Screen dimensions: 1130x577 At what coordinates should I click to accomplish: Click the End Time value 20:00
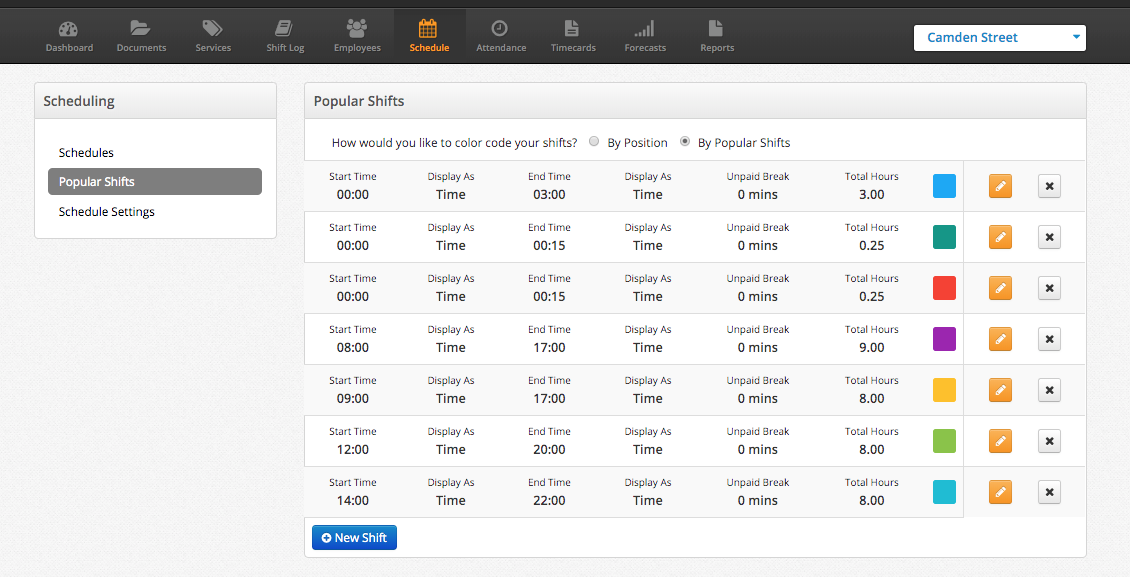[549, 449]
